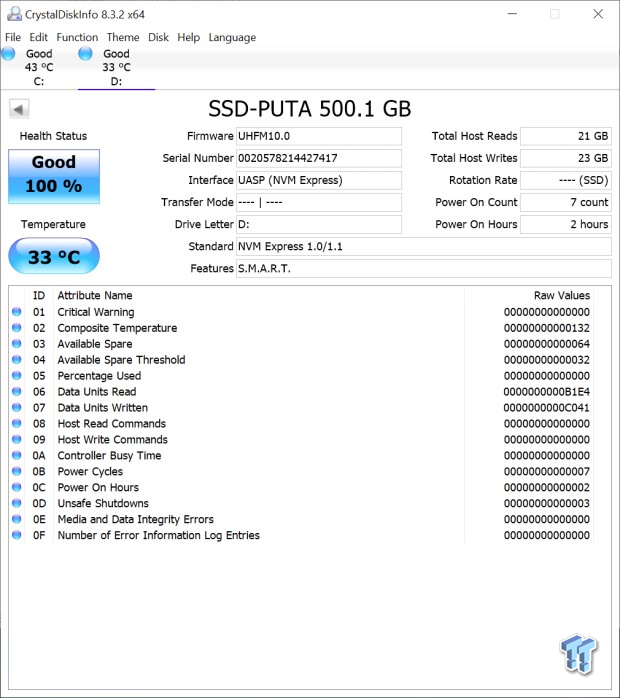
Task: Select the Composite Temperature attribute name
Action: point(117,328)
